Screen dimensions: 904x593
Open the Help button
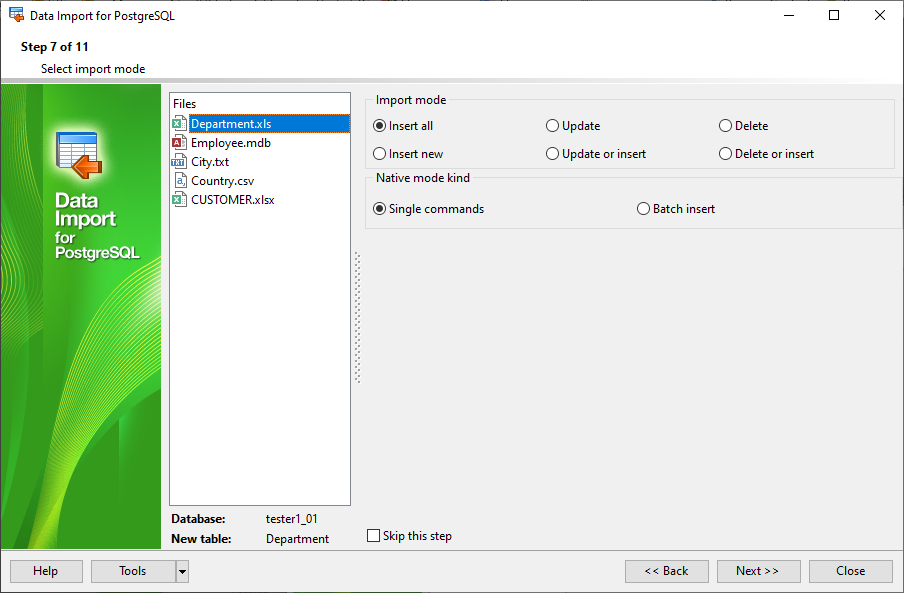pos(46,571)
